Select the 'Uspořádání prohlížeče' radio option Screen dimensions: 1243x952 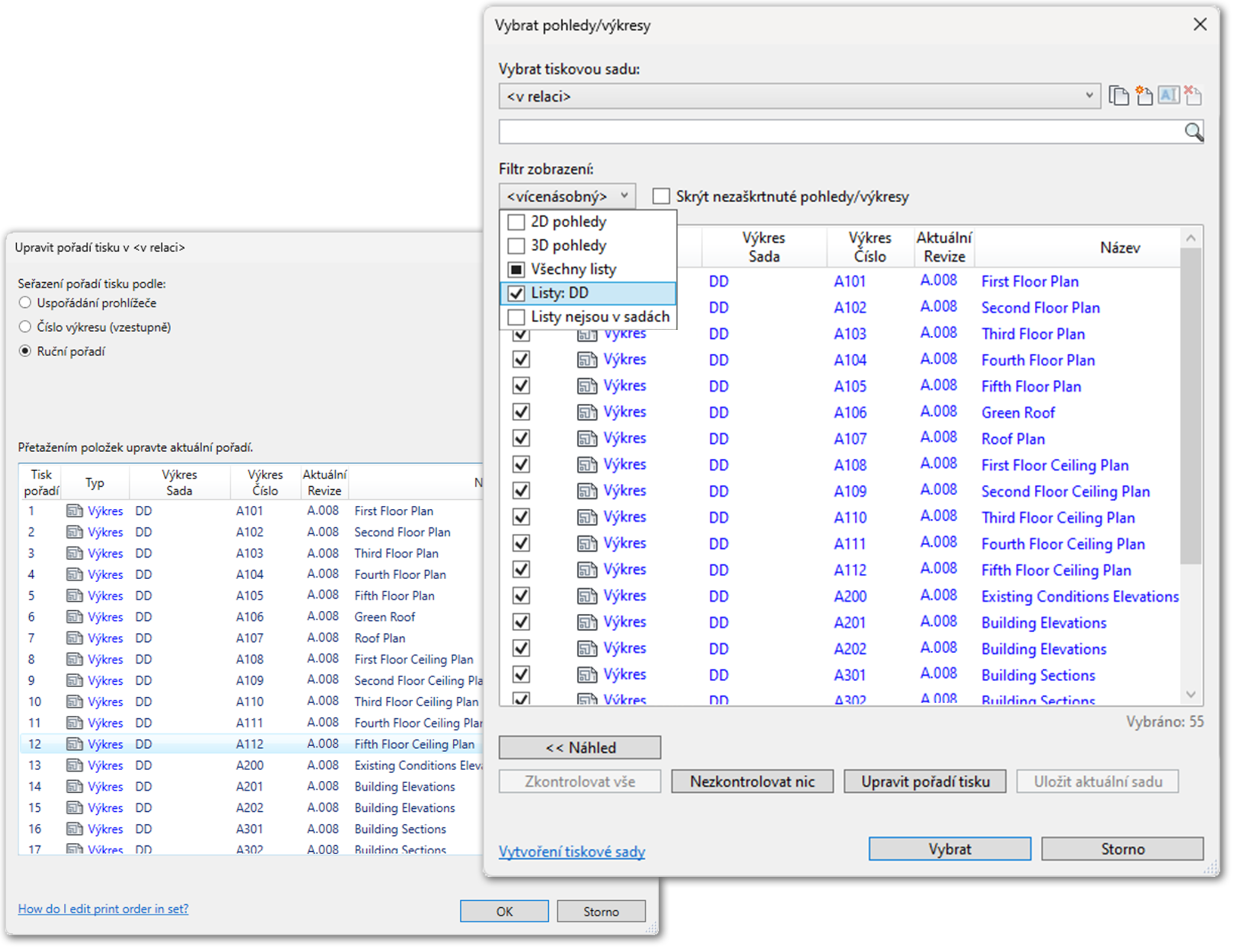25,302
